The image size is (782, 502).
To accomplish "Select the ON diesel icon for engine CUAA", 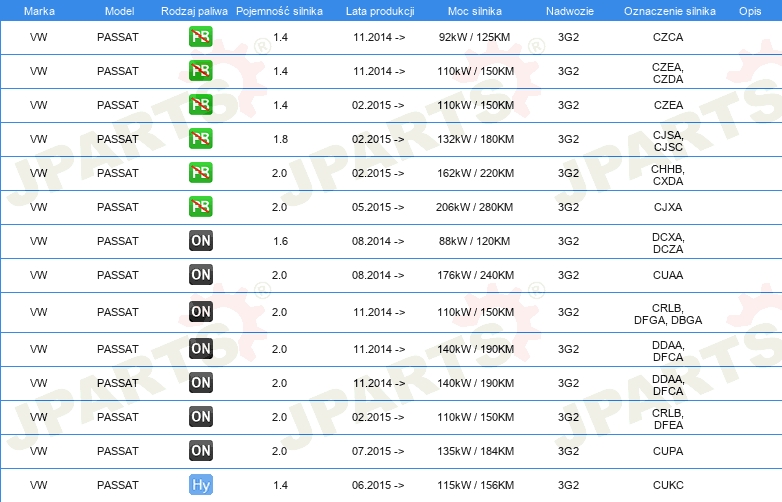I will (200, 275).
